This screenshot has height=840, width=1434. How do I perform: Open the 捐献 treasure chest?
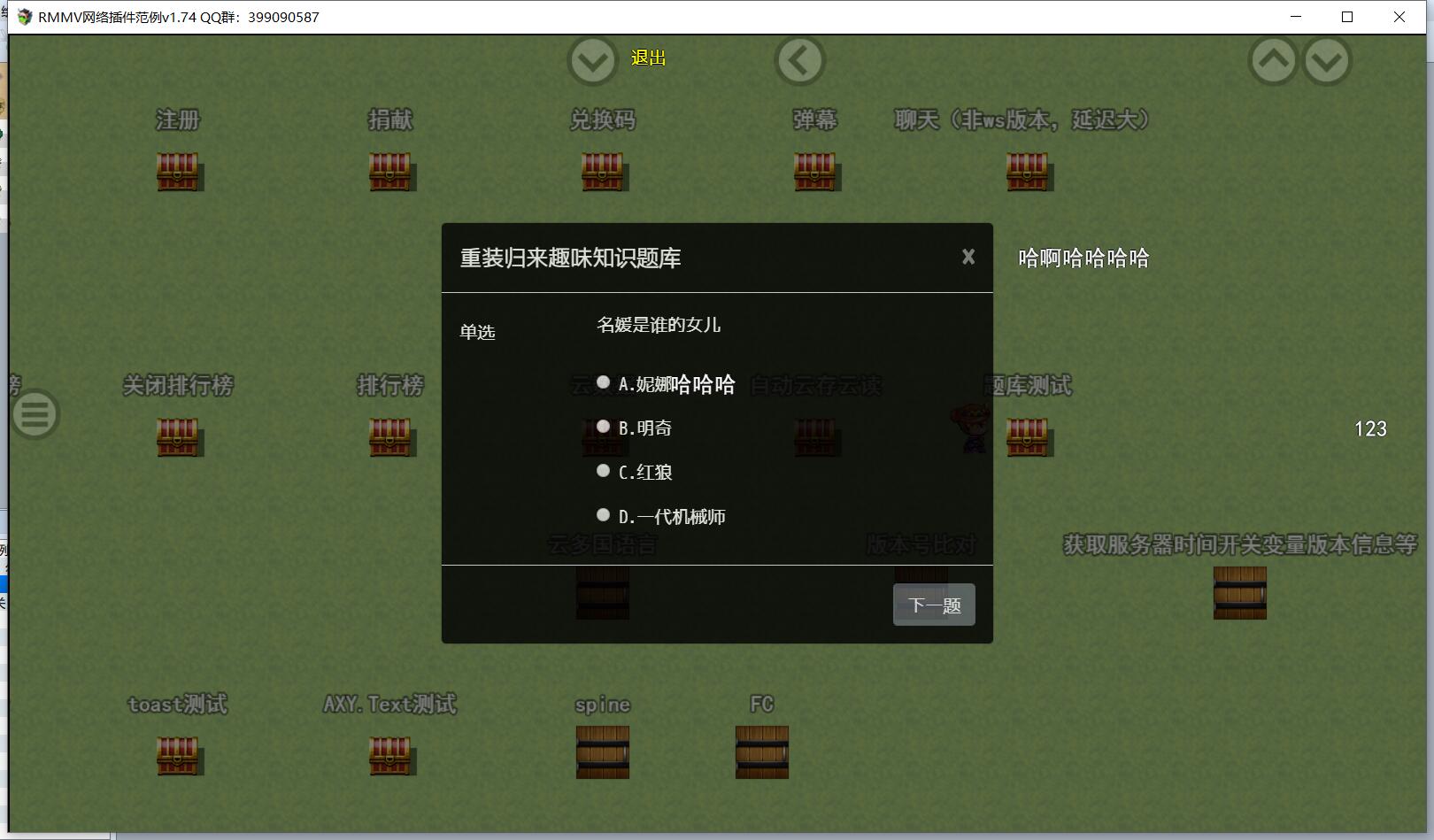click(390, 172)
